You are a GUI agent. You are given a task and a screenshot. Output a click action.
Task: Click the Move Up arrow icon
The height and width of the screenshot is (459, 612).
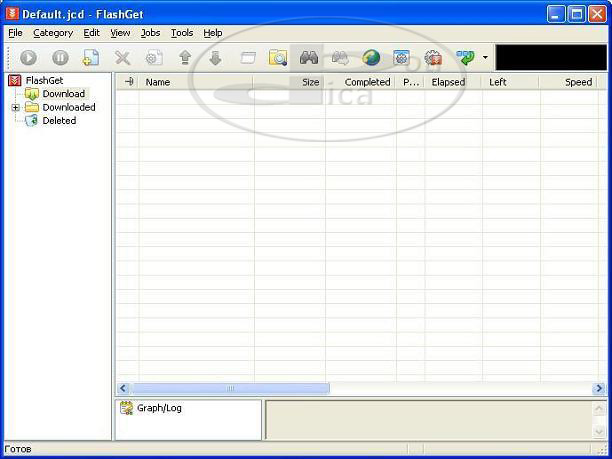185,59
